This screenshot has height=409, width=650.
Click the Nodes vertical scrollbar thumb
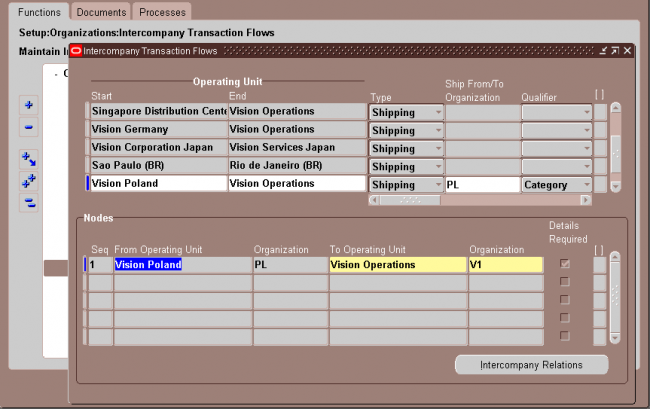(x=615, y=297)
